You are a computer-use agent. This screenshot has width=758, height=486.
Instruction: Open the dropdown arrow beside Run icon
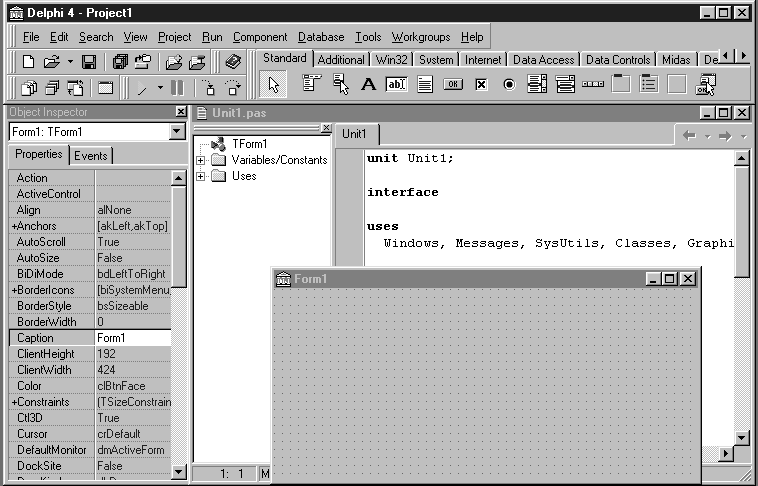[x=160, y=88]
